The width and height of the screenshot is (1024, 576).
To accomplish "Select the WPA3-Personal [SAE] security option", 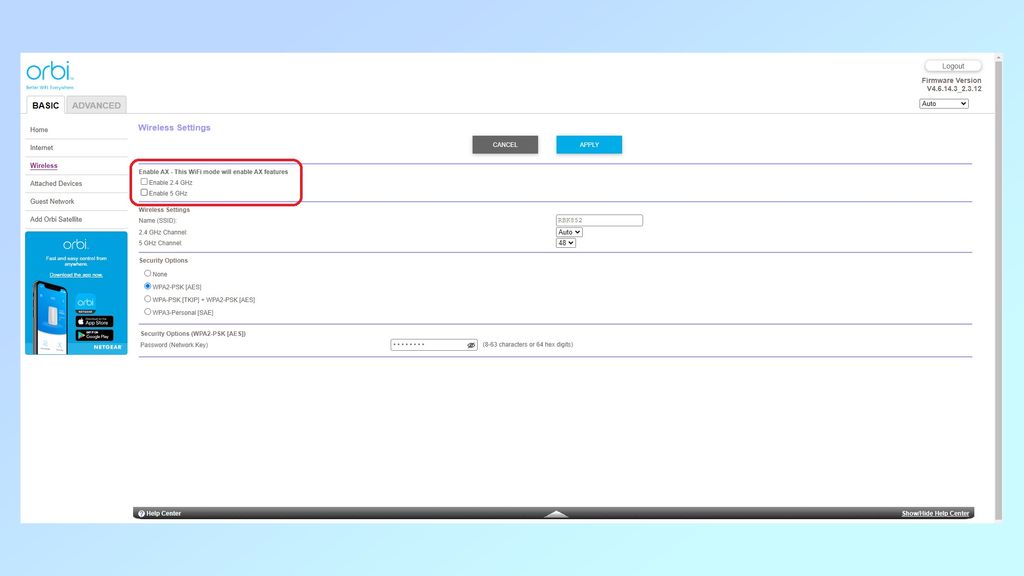I will tap(146, 312).
